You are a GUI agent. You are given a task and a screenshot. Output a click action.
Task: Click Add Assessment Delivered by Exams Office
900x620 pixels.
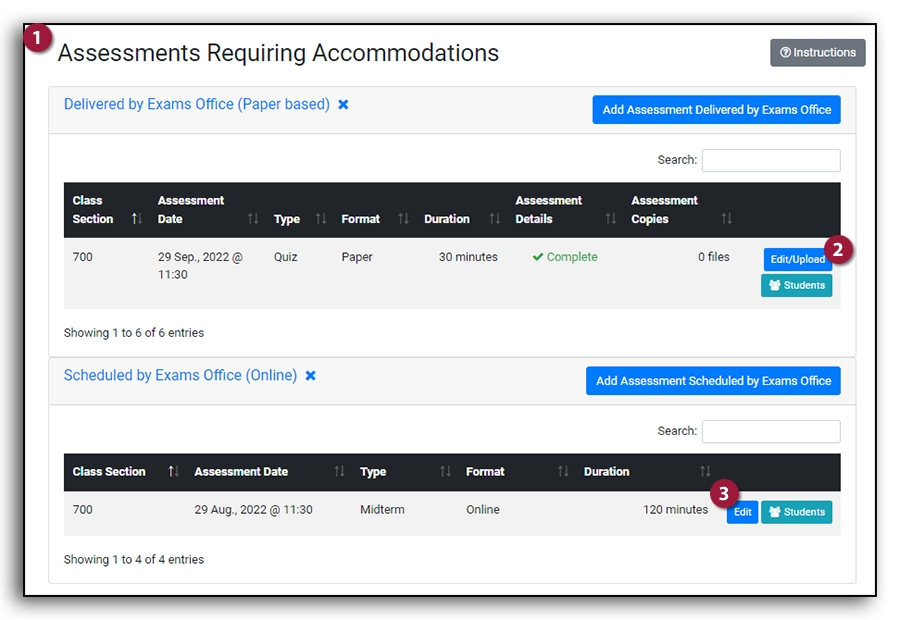(x=716, y=110)
